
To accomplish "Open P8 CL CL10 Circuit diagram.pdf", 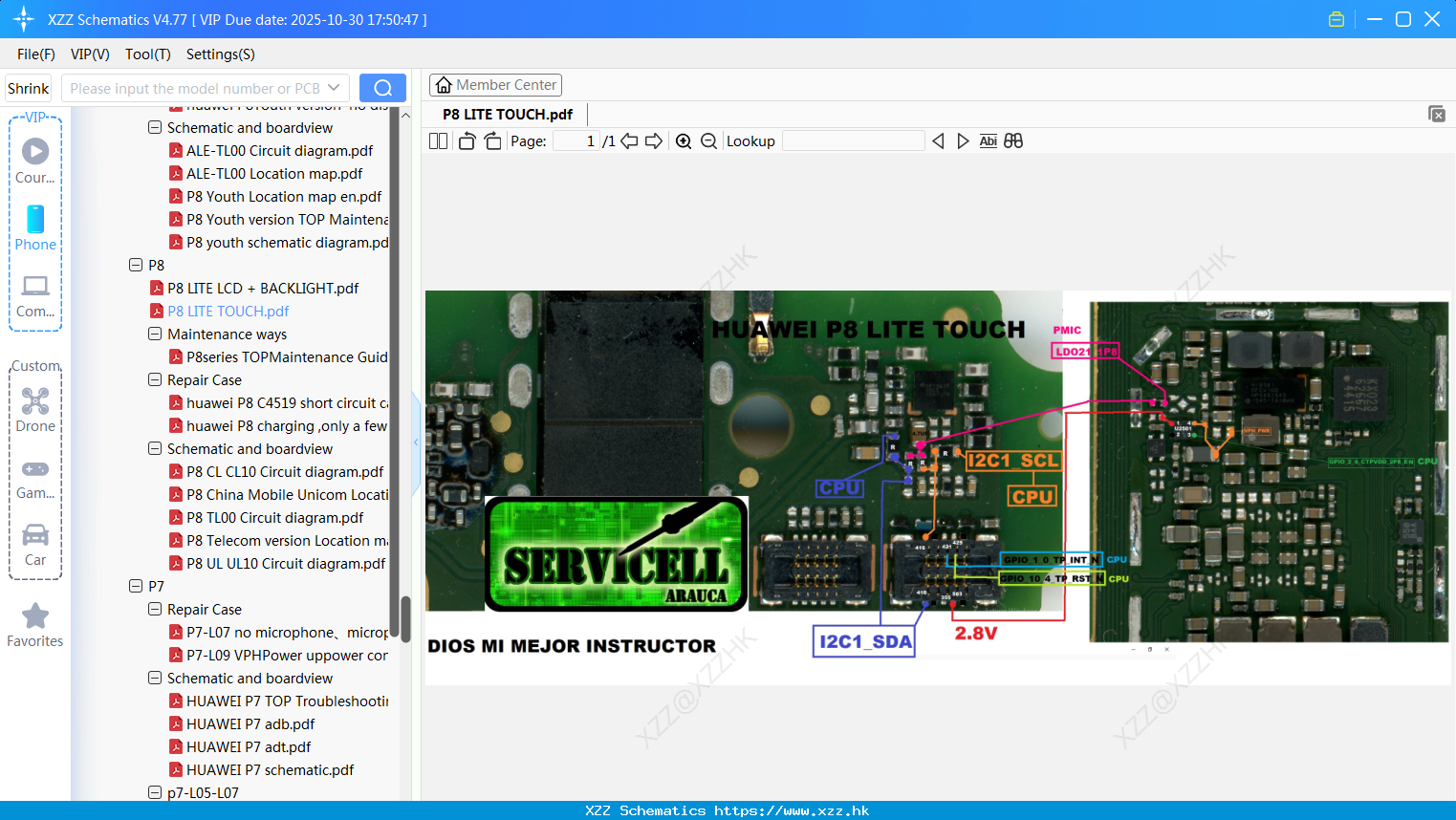I will pyautogui.click(x=285, y=471).
